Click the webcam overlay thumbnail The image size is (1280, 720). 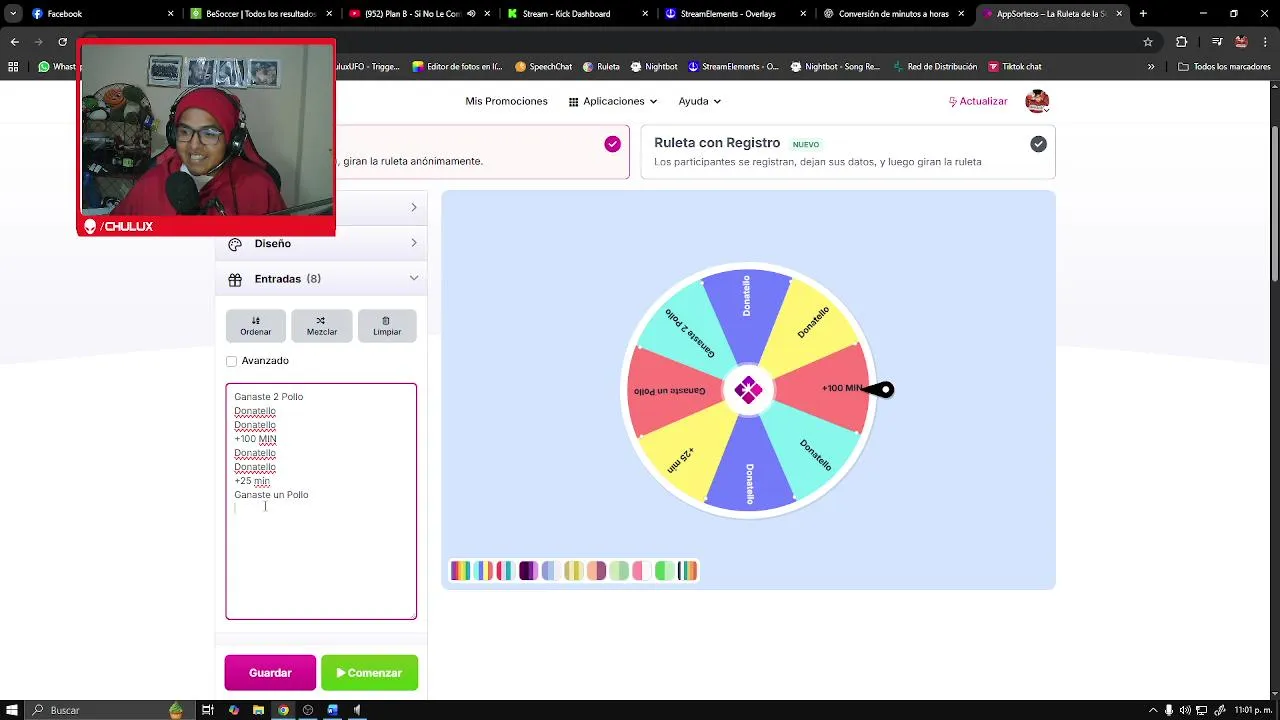pyautogui.click(x=206, y=138)
